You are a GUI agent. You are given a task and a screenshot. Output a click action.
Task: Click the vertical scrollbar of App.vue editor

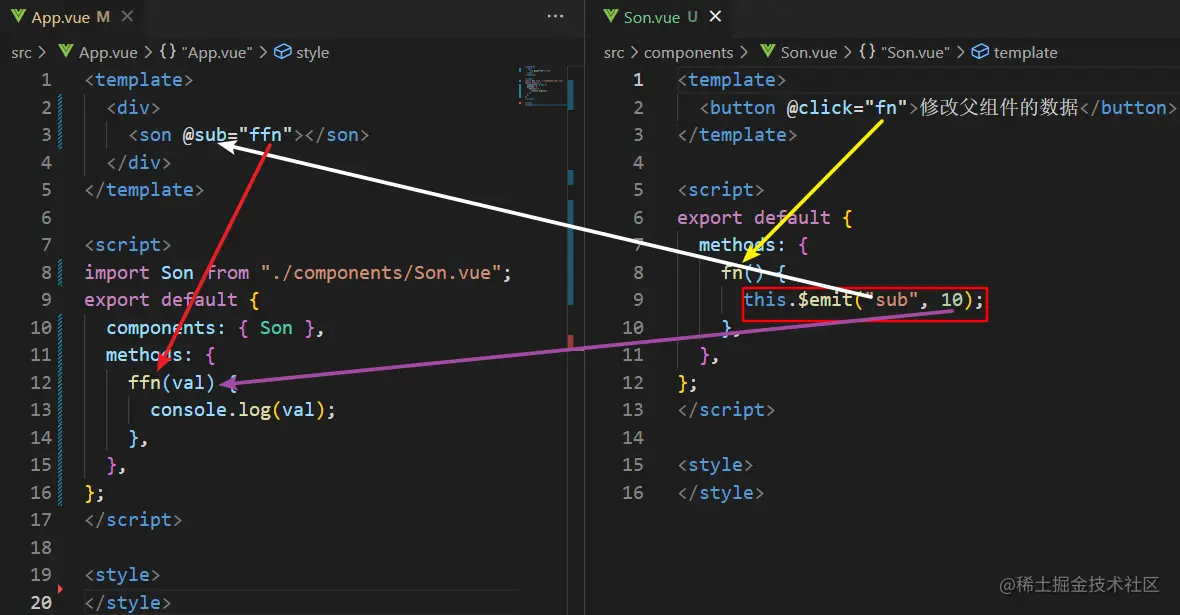(570, 339)
